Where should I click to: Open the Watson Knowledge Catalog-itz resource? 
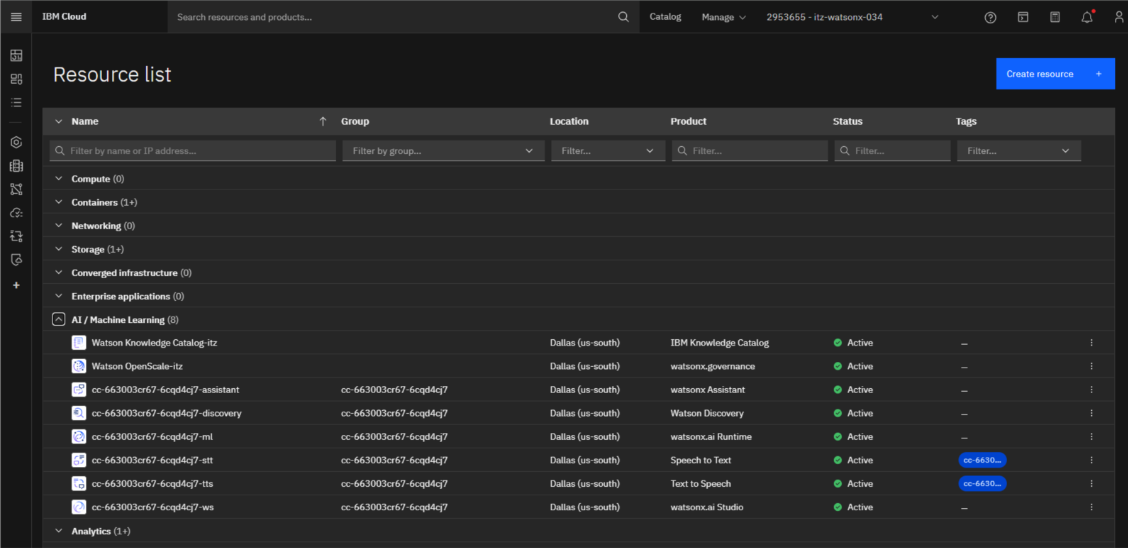(x=154, y=343)
